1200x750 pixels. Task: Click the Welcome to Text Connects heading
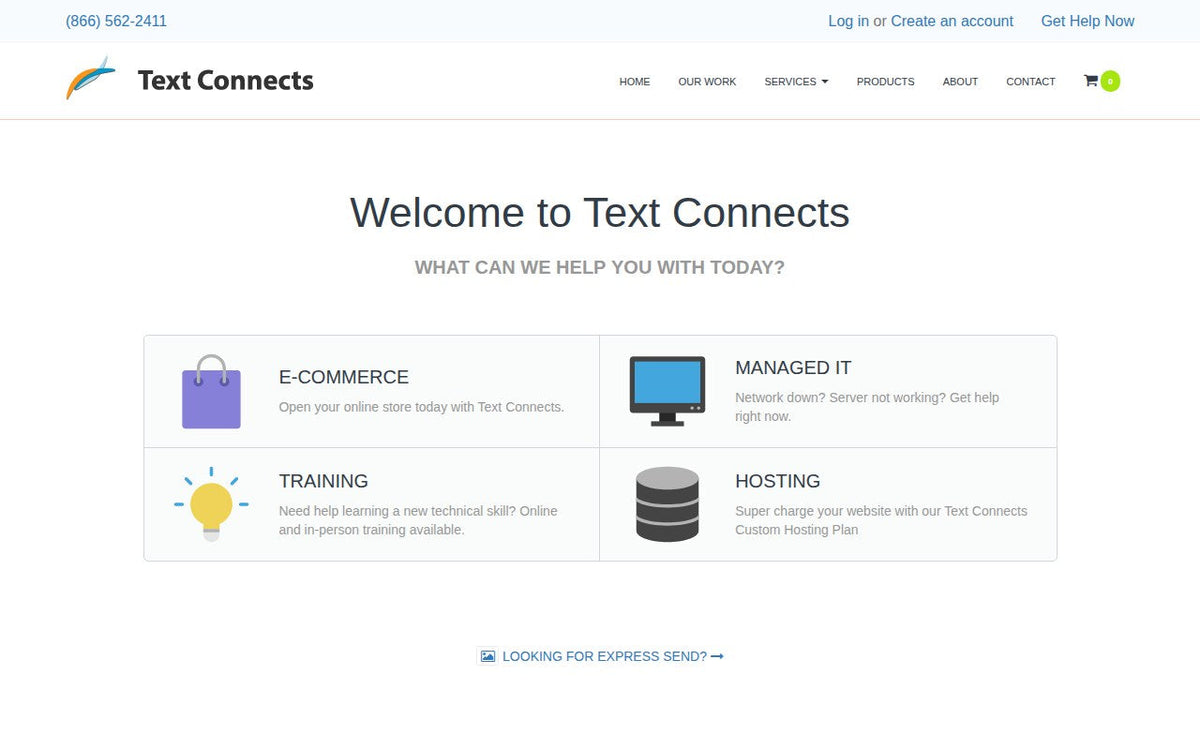pos(600,213)
